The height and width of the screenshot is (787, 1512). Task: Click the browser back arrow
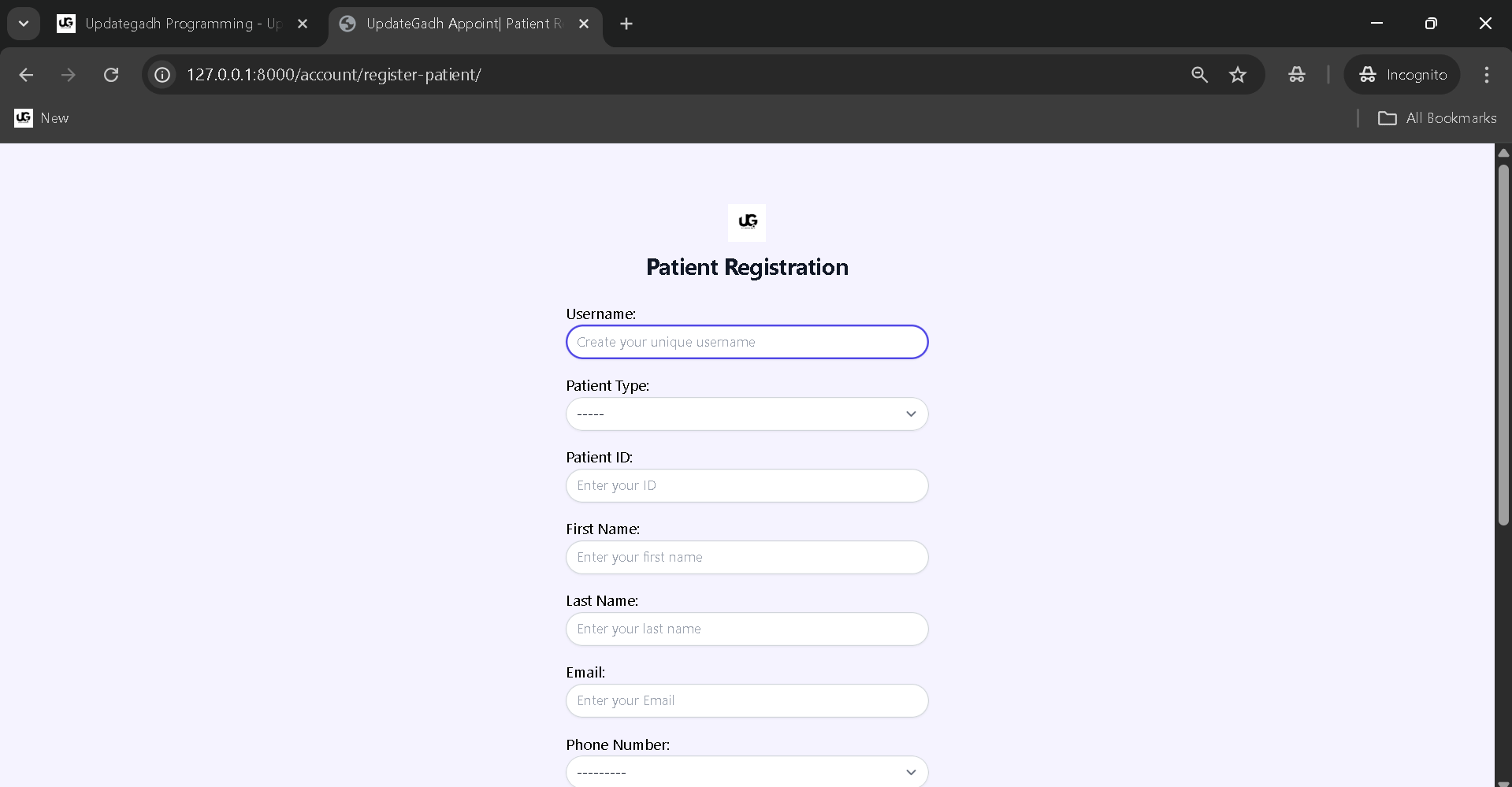(26, 75)
